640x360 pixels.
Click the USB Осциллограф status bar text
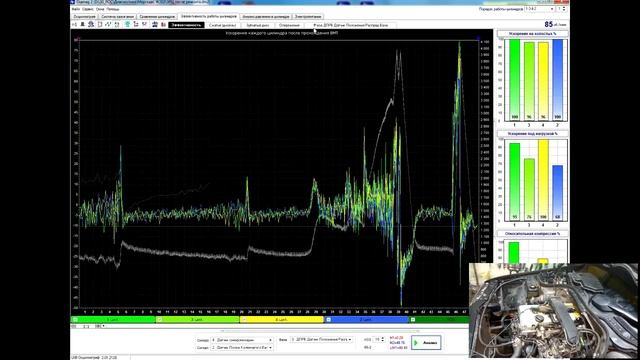95,358
